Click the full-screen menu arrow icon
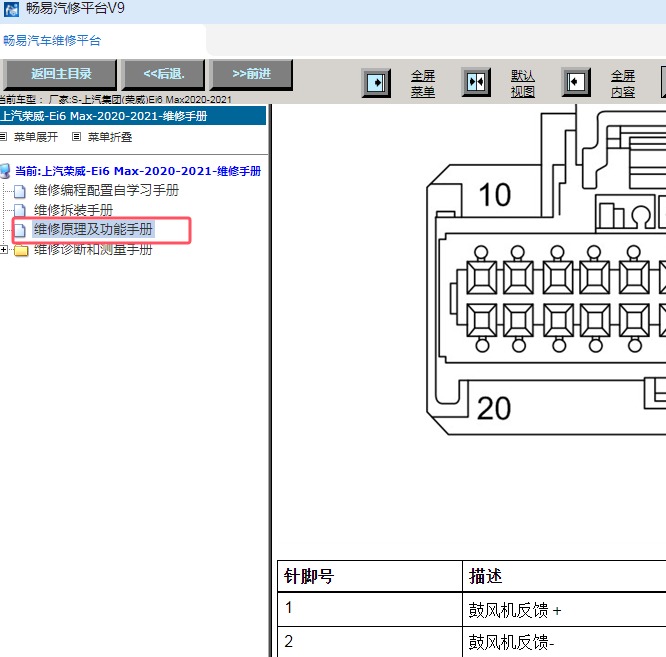The width and height of the screenshot is (666, 657). click(376, 82)
